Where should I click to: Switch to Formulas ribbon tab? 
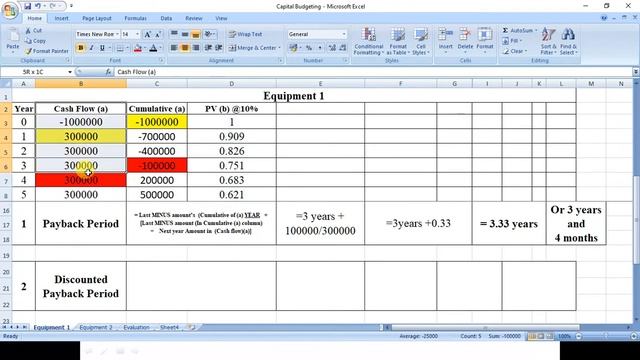pyautogui.click(x=136, y=18)
